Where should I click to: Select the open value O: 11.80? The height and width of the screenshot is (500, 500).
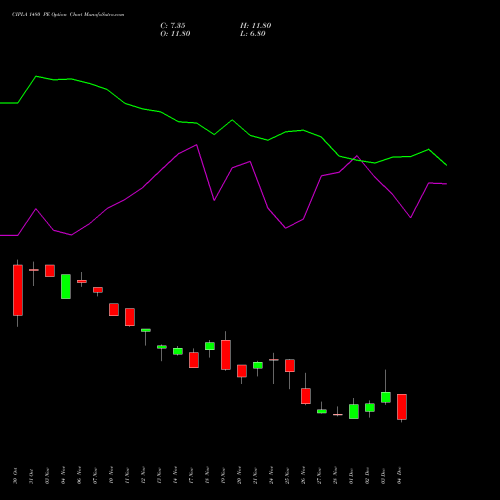(175, 34)
